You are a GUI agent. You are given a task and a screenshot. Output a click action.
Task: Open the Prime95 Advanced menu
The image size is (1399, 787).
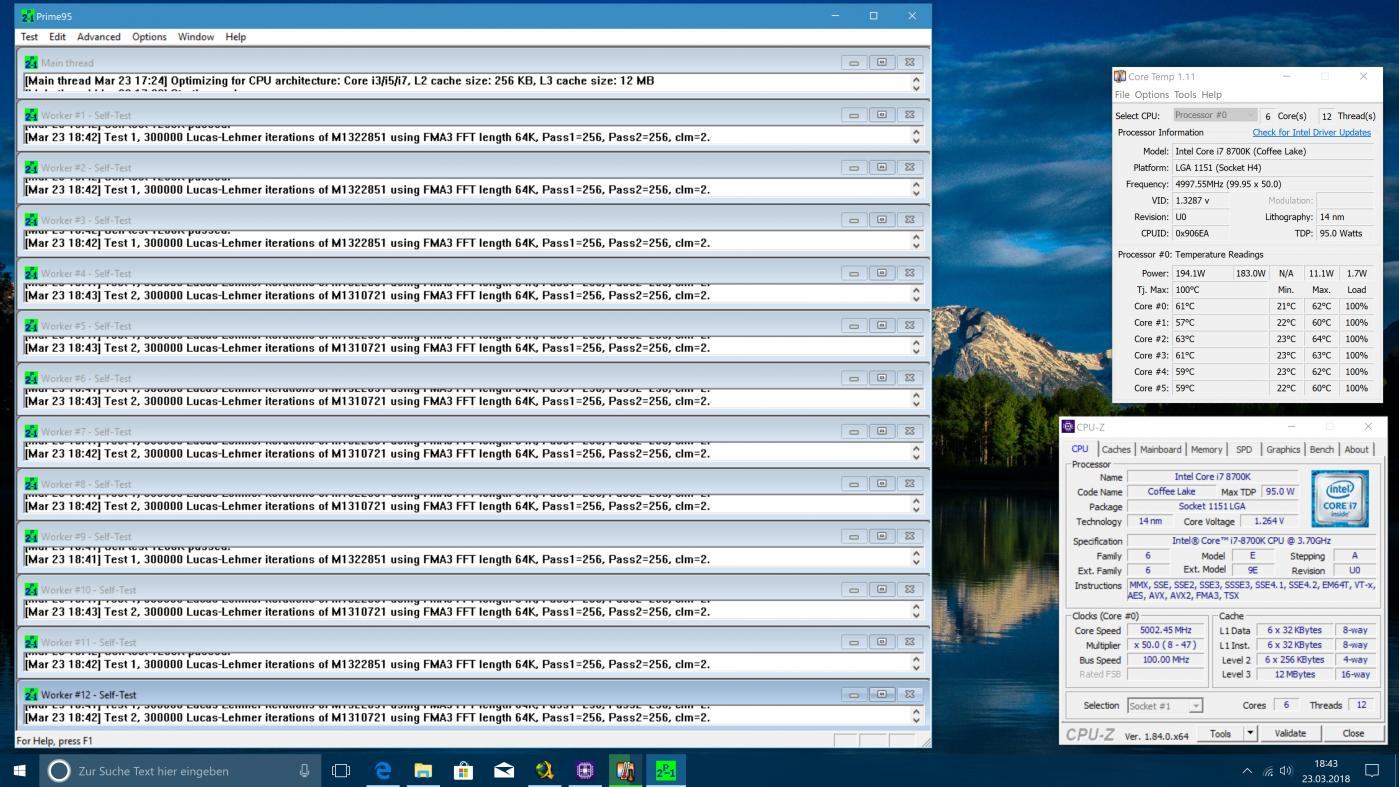tap(99, 37)
